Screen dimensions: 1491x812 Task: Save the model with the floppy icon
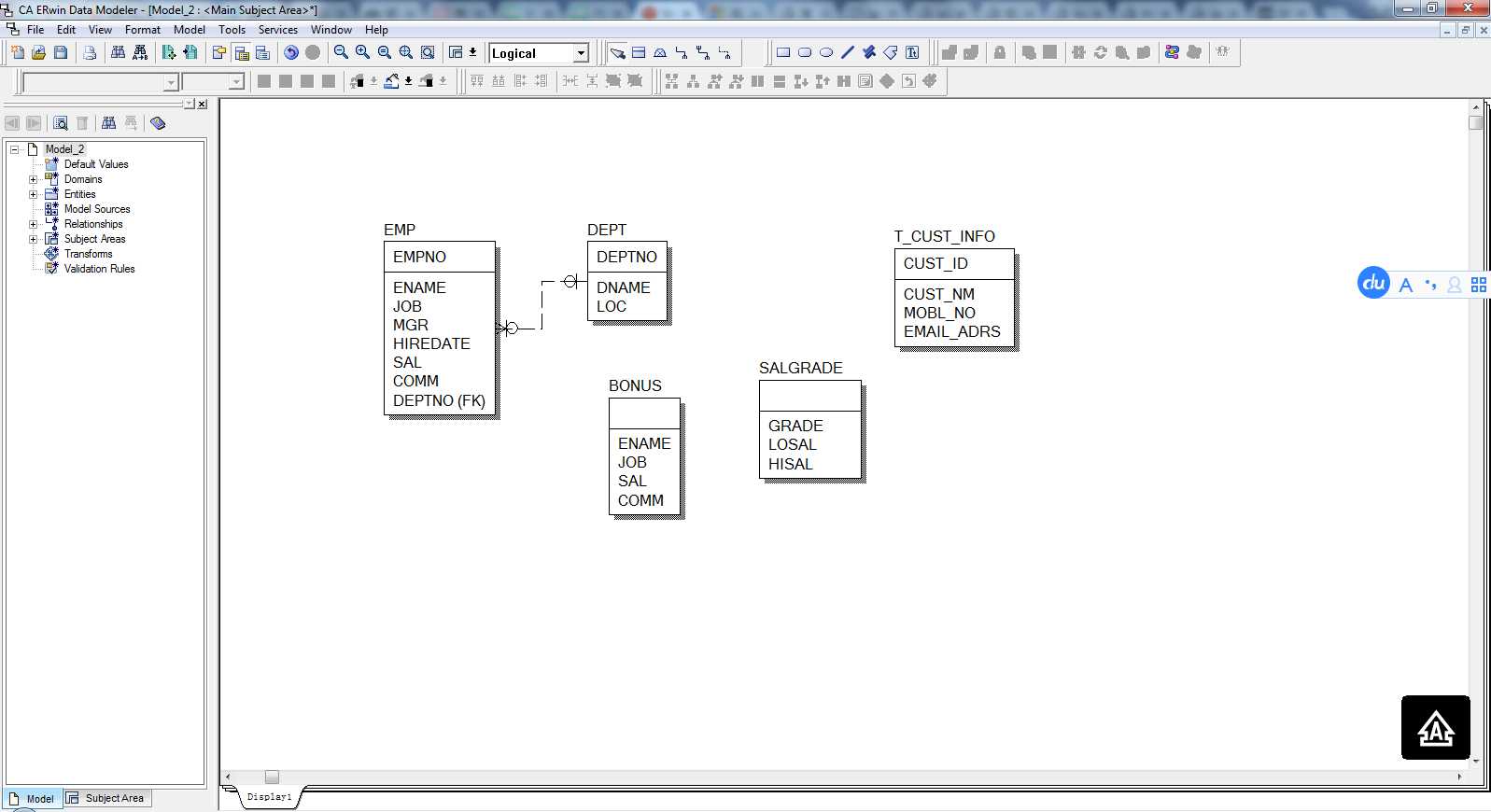point(61,52)
